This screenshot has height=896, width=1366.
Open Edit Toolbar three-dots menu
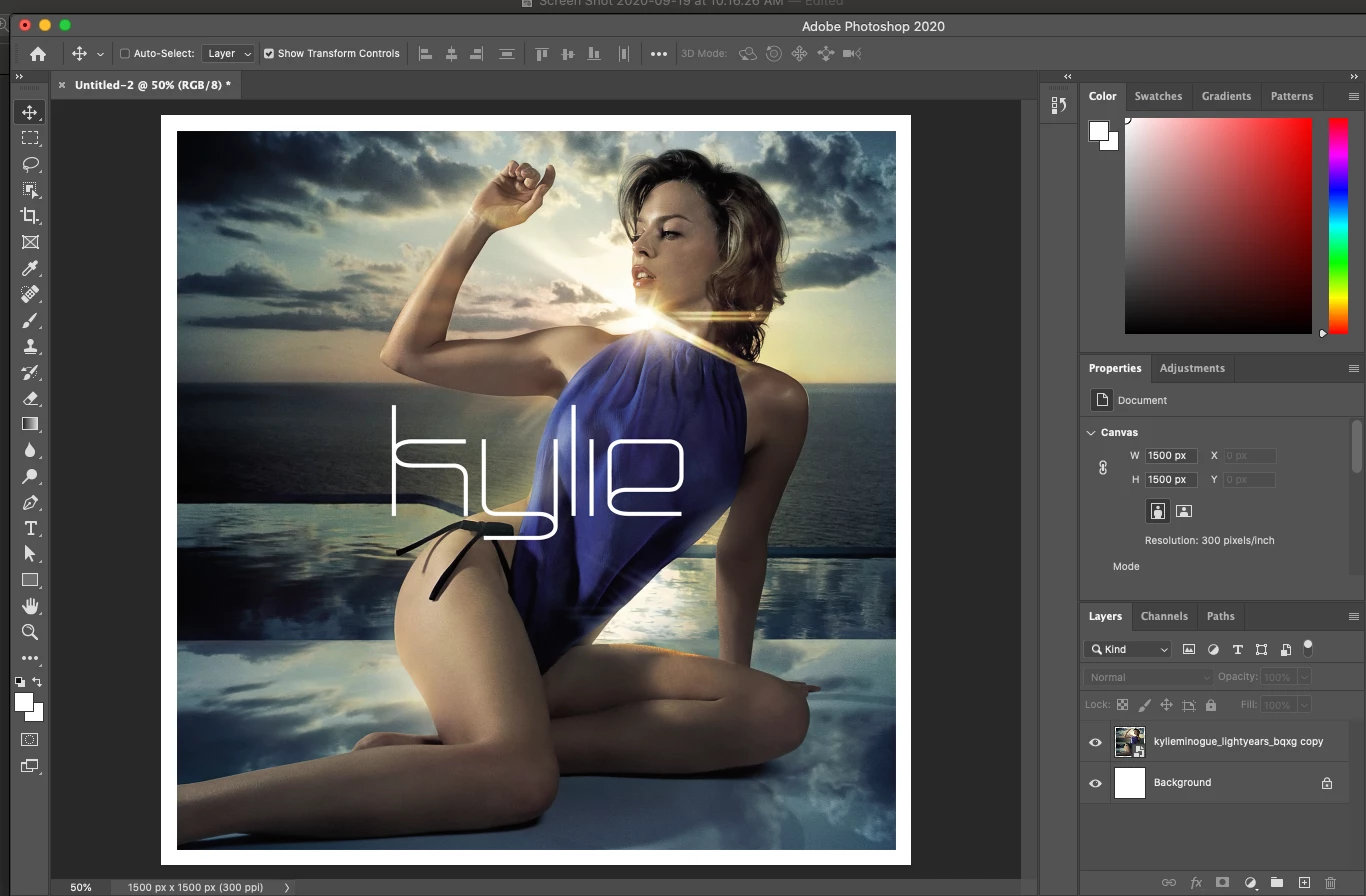(30, 658)
